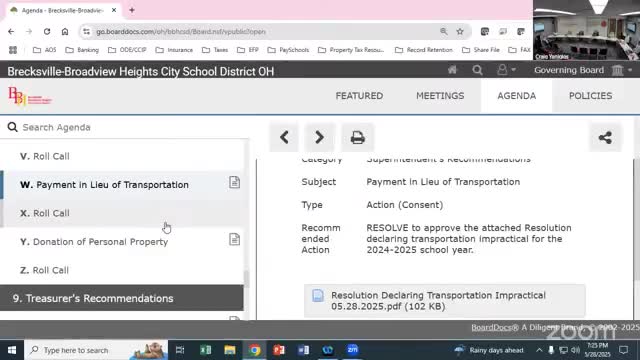Select the "Action (Consent)" type text

point(404,205)
